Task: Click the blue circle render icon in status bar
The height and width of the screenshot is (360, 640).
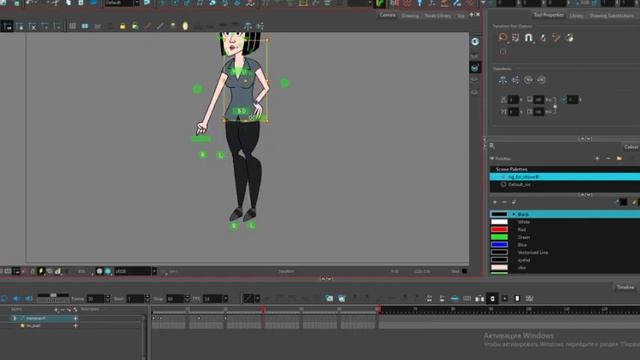Action: (x=108, y=271)
